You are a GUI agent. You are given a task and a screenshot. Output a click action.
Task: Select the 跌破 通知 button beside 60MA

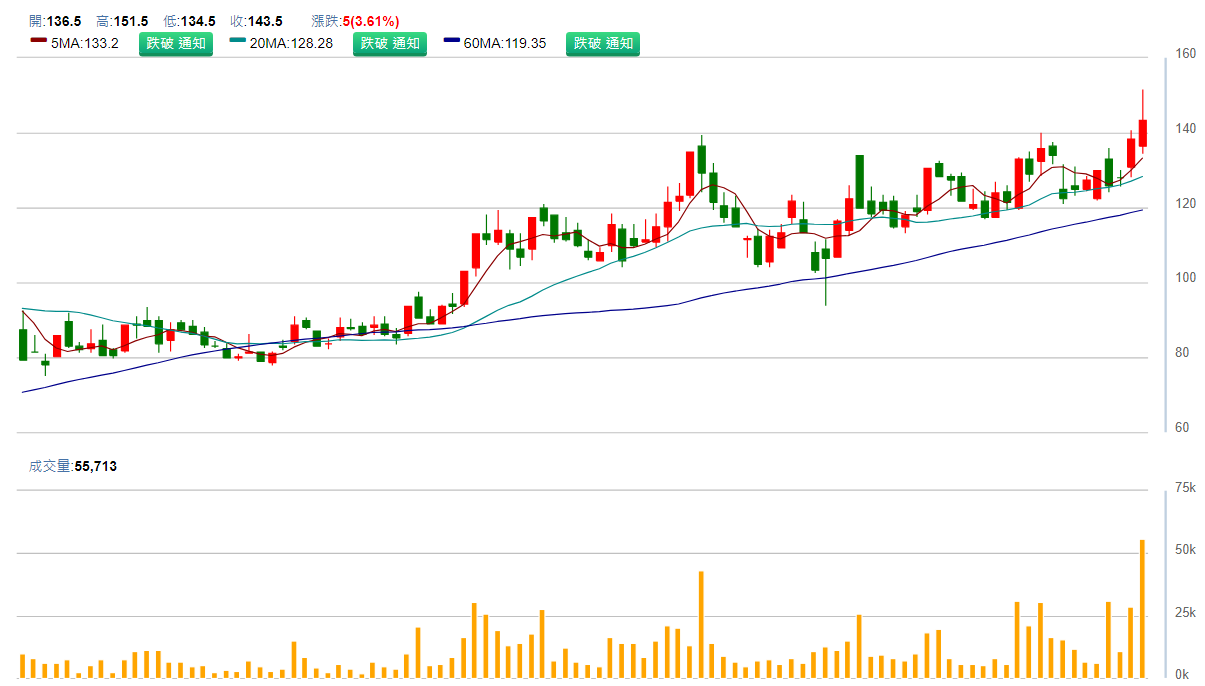tap(602, 43)
